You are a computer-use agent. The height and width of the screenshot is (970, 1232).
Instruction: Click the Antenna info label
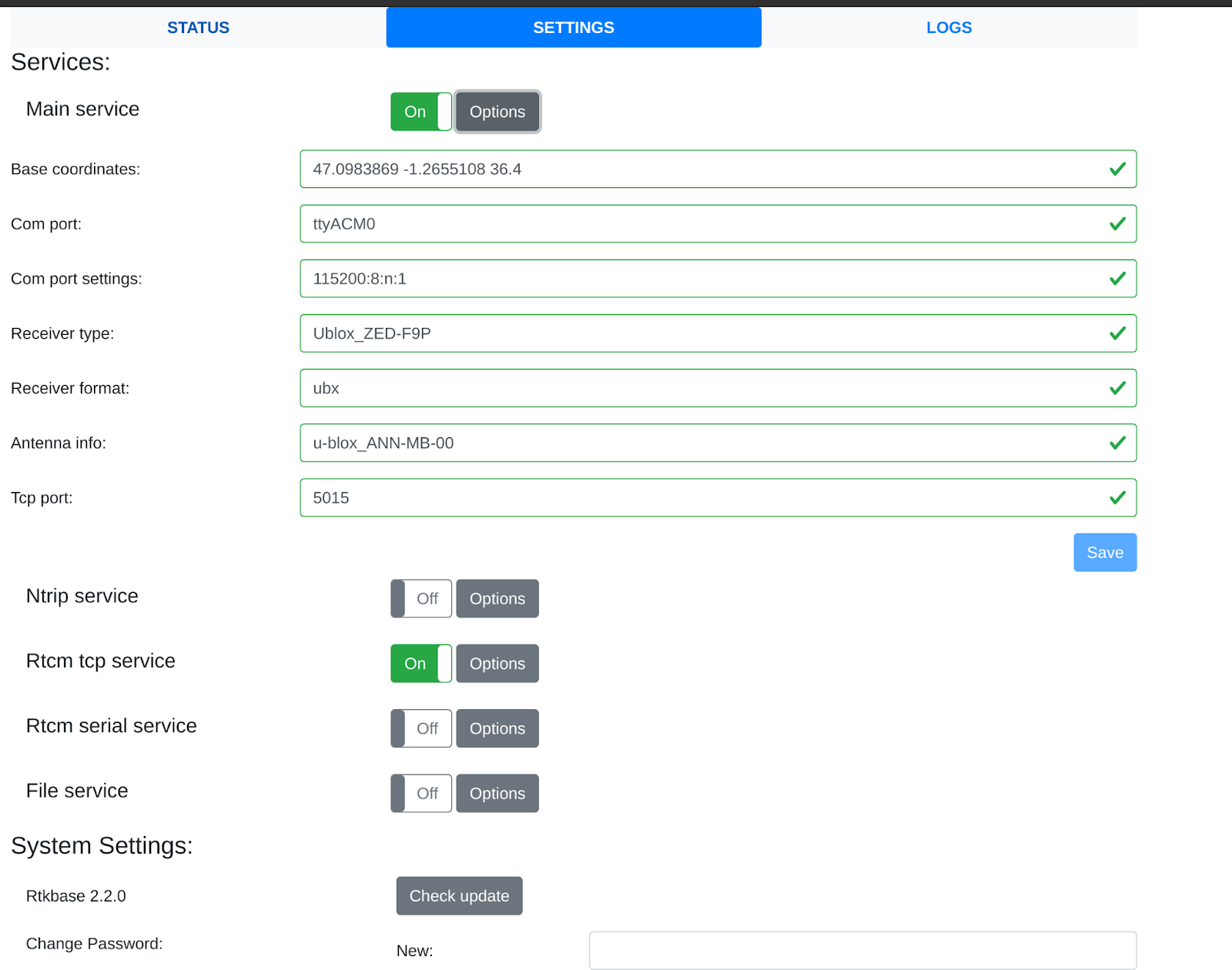(59, 443)
